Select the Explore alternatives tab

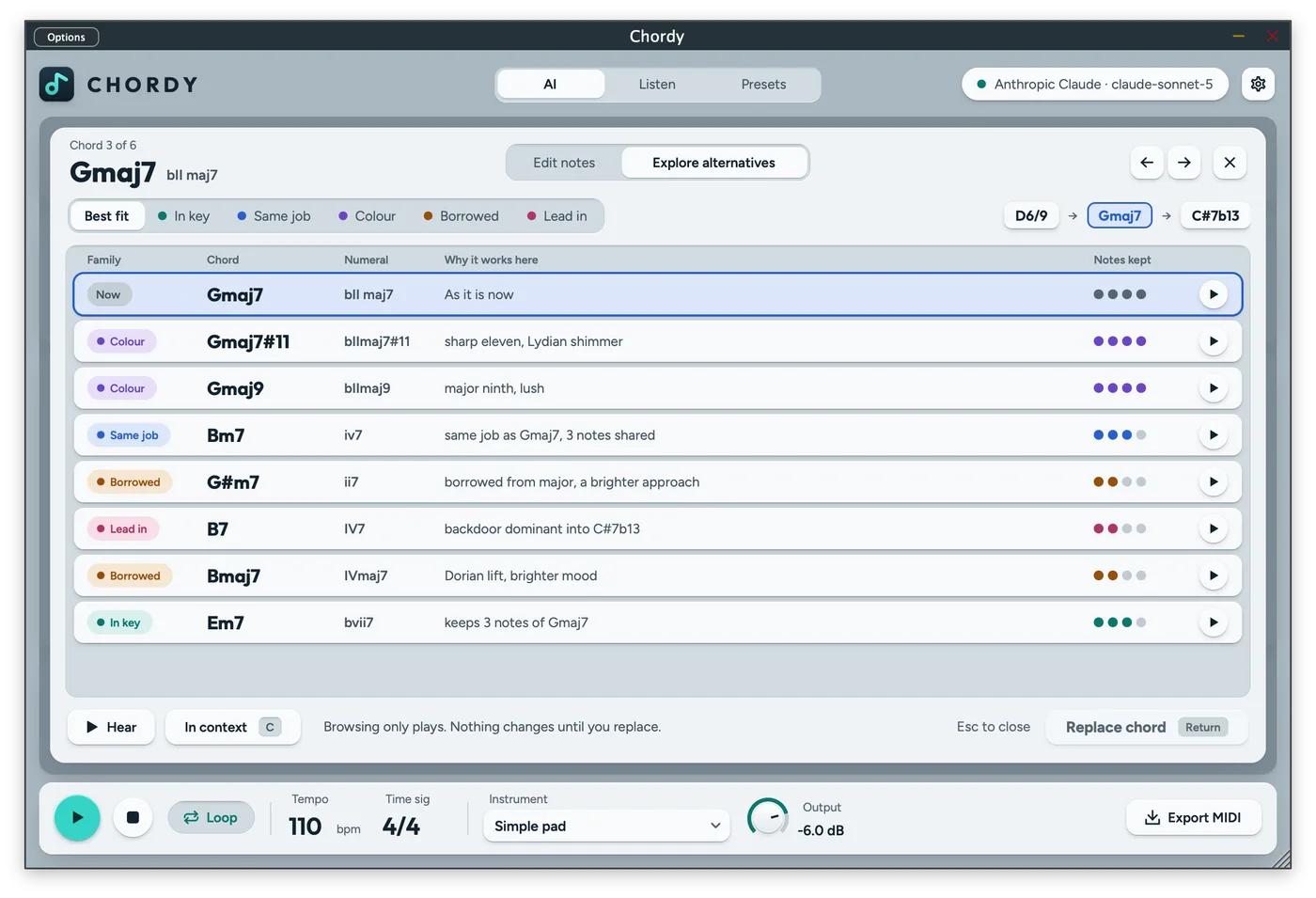[x=713, y=163]
